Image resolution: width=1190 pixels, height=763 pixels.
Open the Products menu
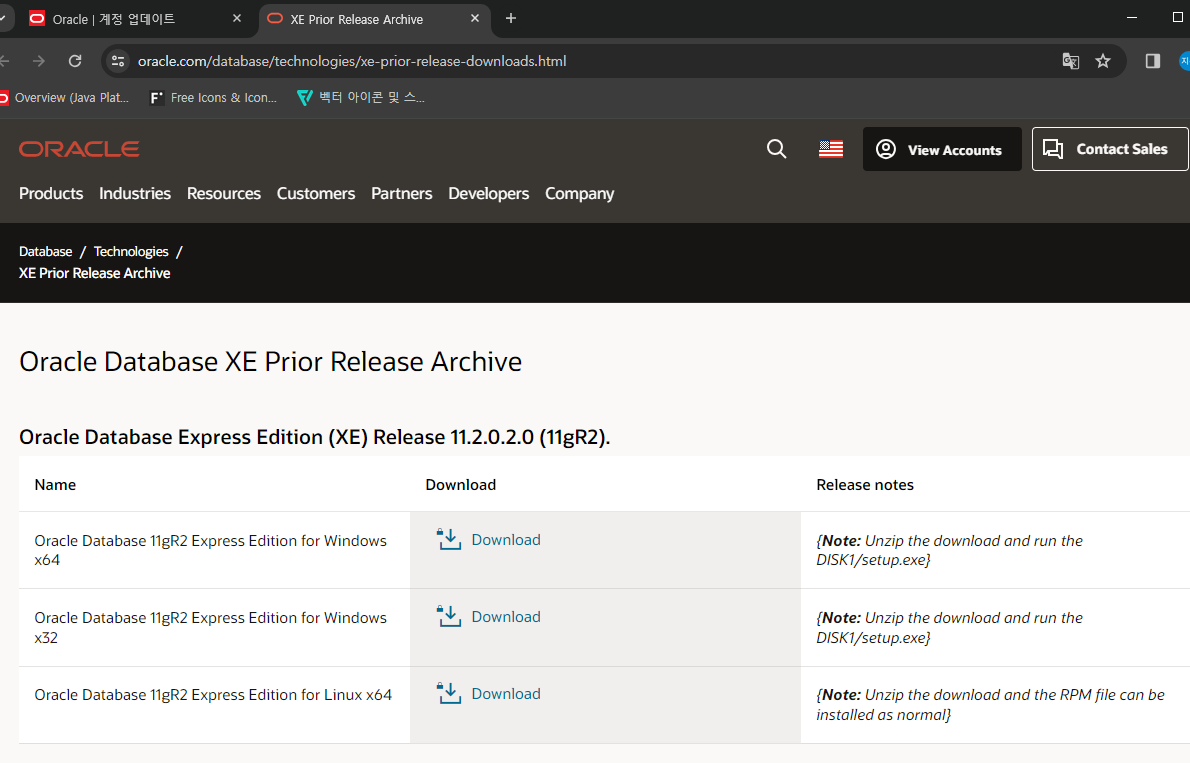pyautogui.click(x=51, y=194)
